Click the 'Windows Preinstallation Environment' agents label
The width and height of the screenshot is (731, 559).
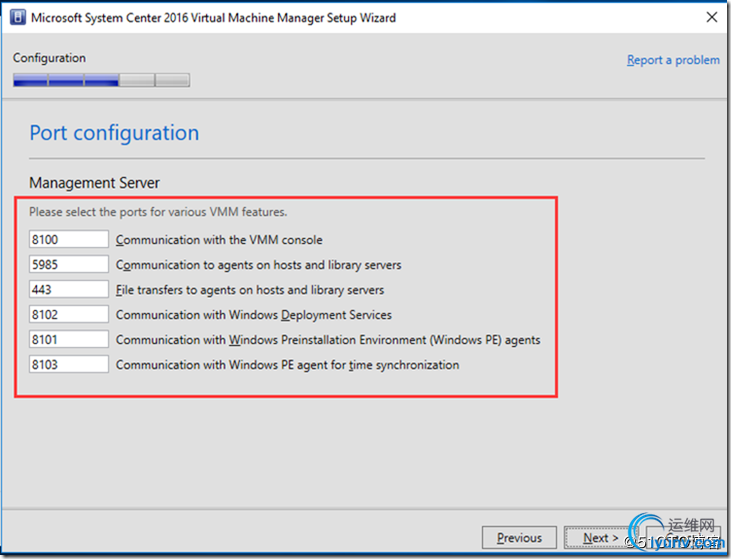[x=328, y=340]
